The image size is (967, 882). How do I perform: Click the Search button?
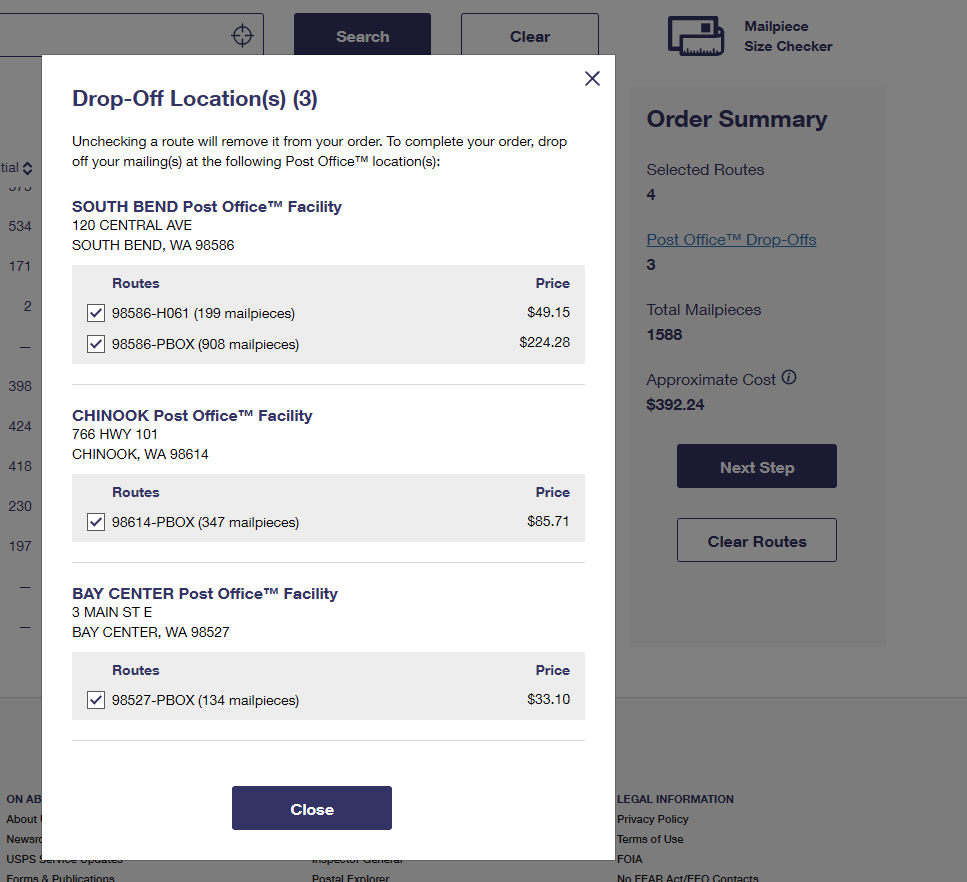(x=362, y=36)
